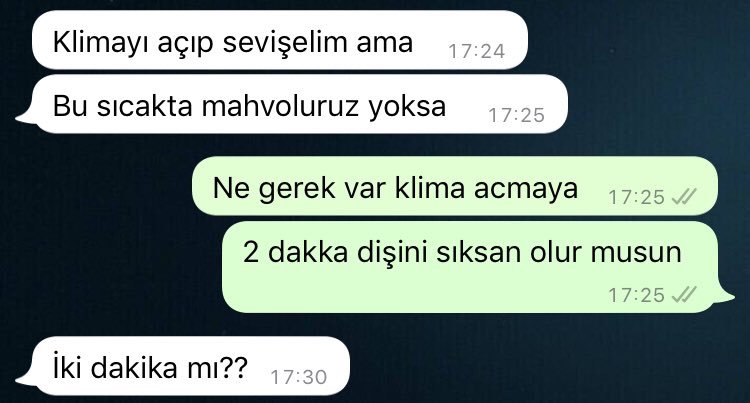Click the tail of 'Bu sıcakta mahvoluruz' bubble
Viewport: 750px width, 403px height.
(26, 117)
